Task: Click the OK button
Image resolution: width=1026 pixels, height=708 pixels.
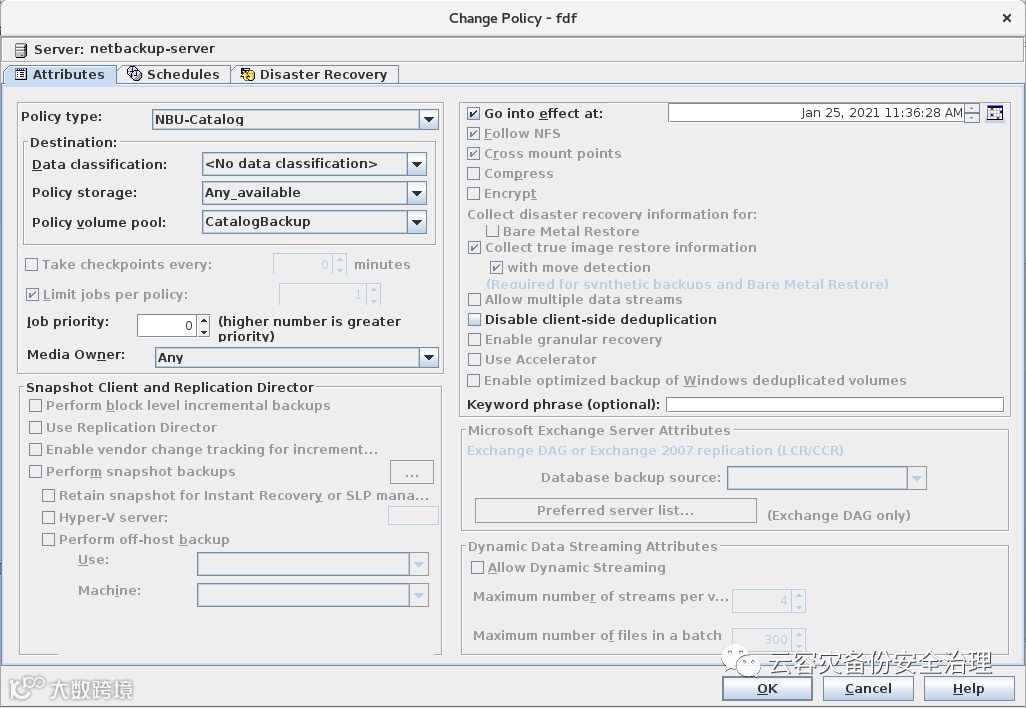Action: [767, 688]
